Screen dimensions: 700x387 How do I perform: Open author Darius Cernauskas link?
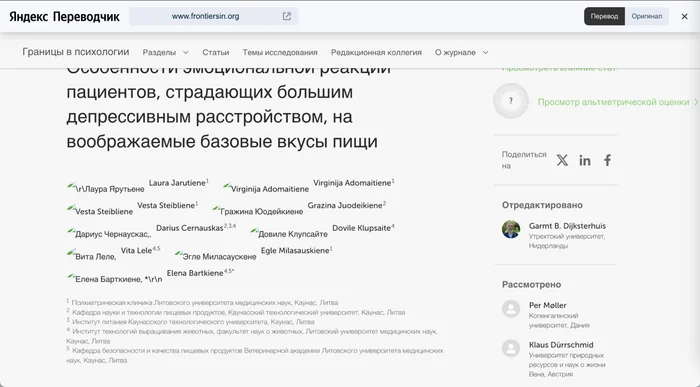click(x=190, y=228)
